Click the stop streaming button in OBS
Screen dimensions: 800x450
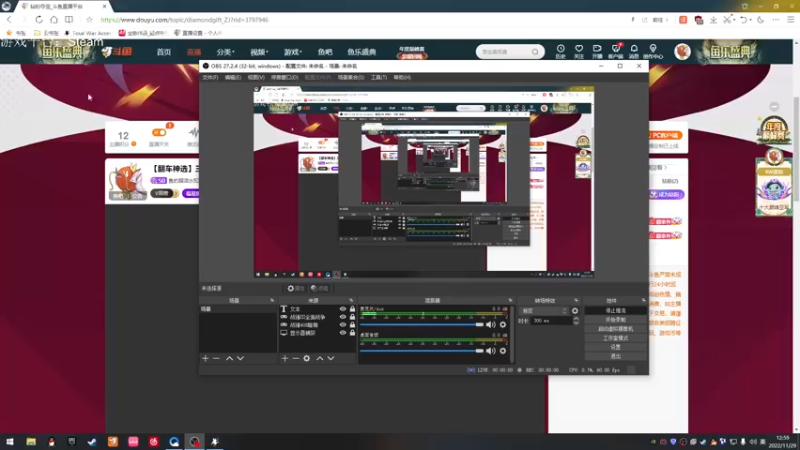615,311
